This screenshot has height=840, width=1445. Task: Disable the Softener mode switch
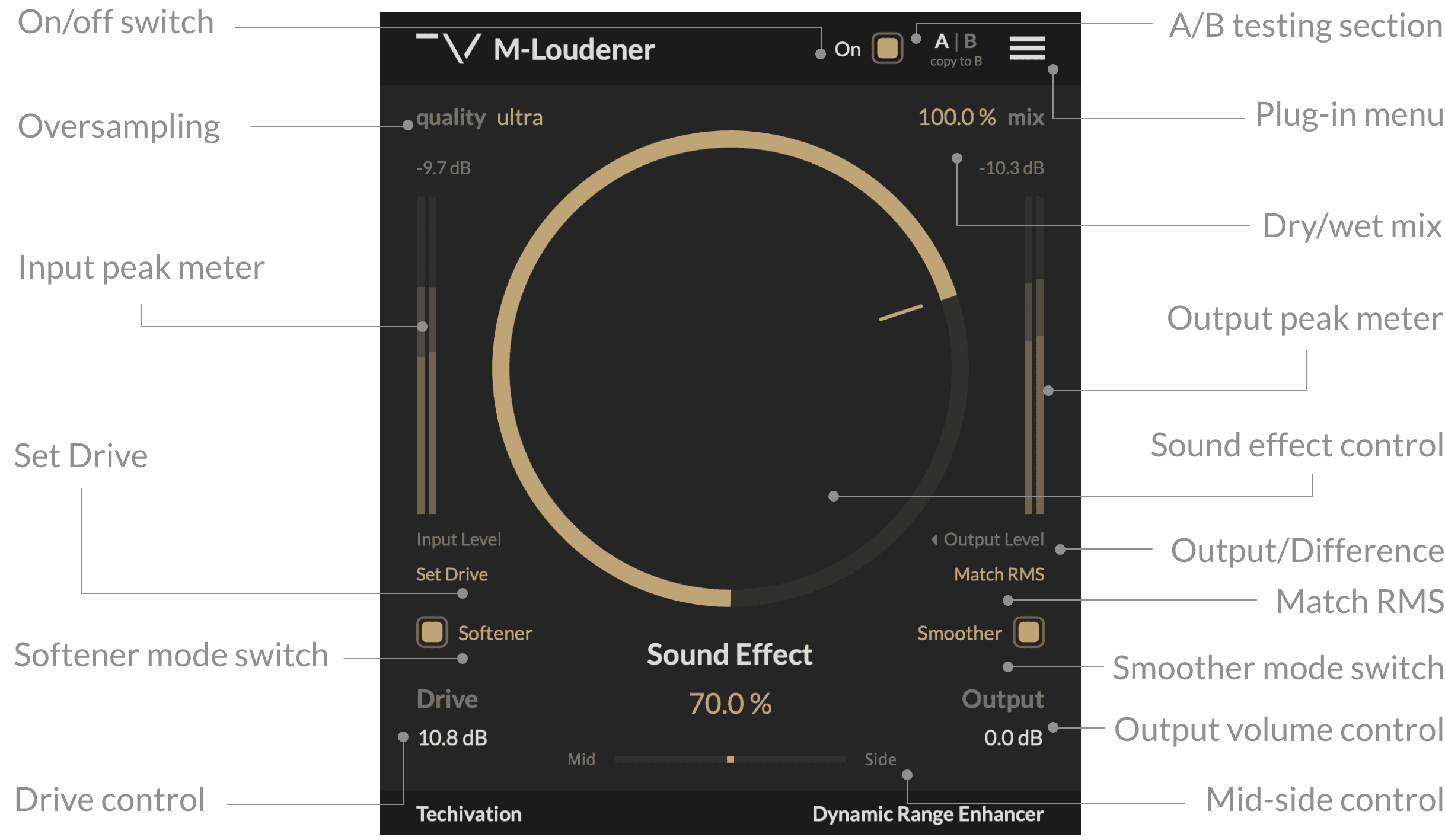tap(432, 632)
